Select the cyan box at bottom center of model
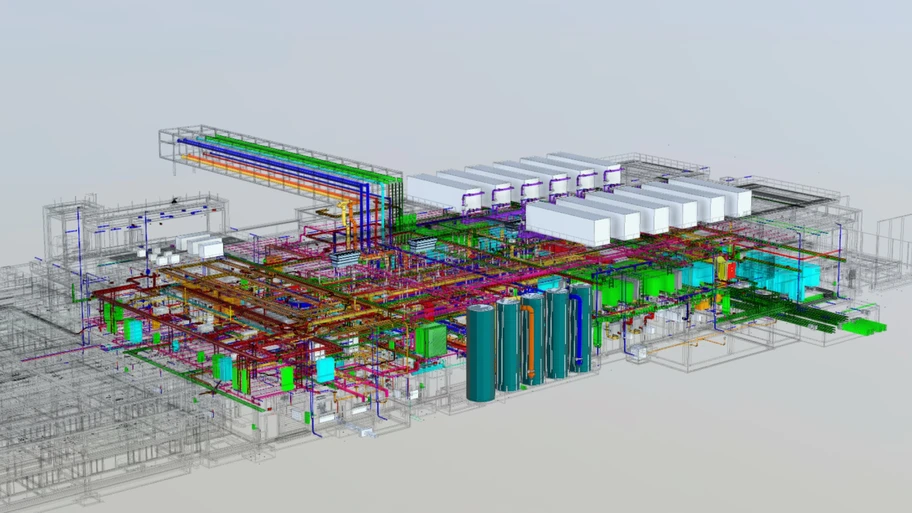 point(325,369)
